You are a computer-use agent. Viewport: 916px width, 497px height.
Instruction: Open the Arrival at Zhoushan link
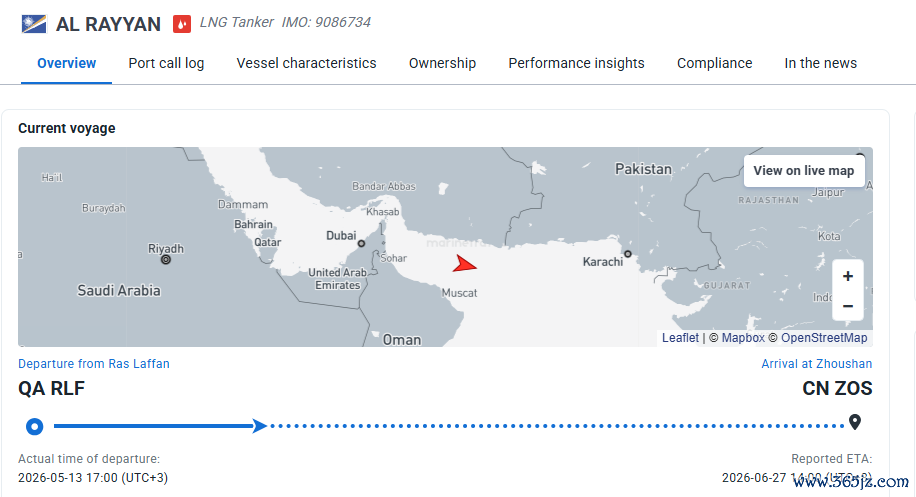point(816,363)
